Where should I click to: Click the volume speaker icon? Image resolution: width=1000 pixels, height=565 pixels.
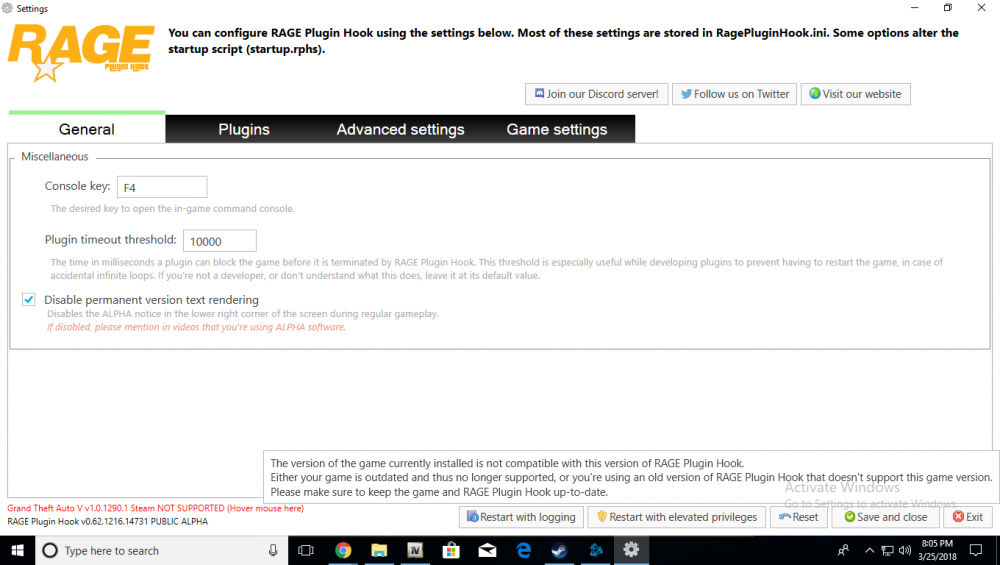tap(904, 550)
